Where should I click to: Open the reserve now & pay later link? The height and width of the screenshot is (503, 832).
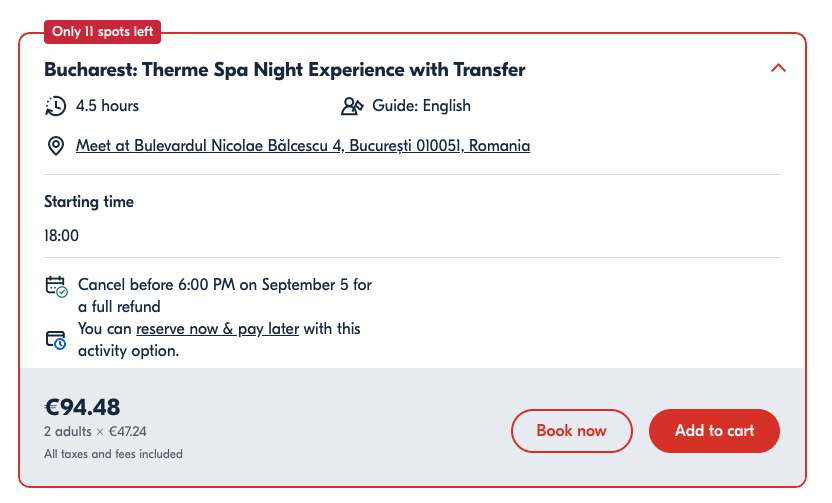pyautogui.click(x=218, y=329)
